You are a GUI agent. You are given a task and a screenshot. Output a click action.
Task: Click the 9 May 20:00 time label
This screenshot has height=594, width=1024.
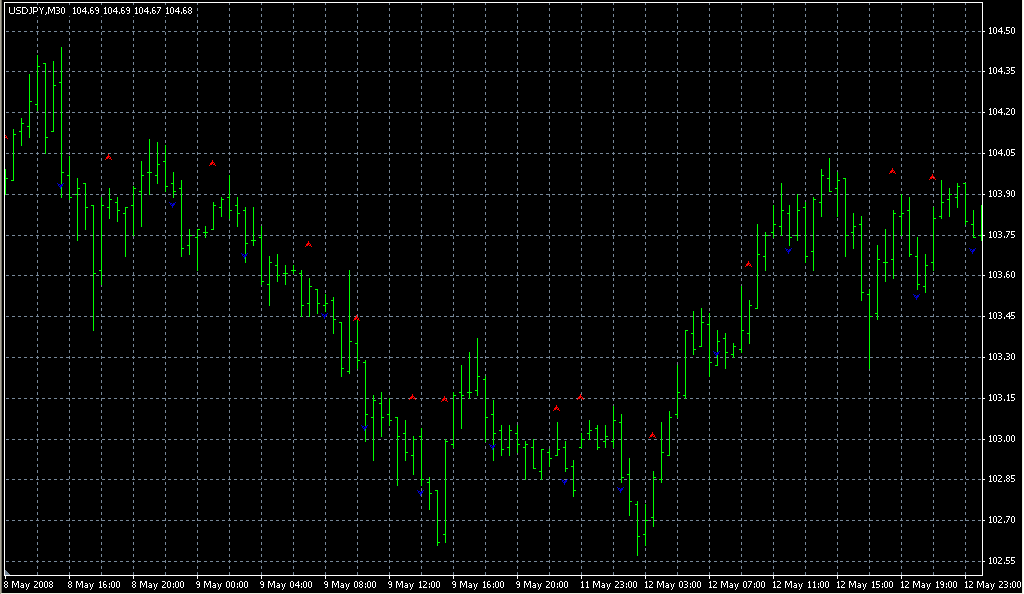click(542, 585)
